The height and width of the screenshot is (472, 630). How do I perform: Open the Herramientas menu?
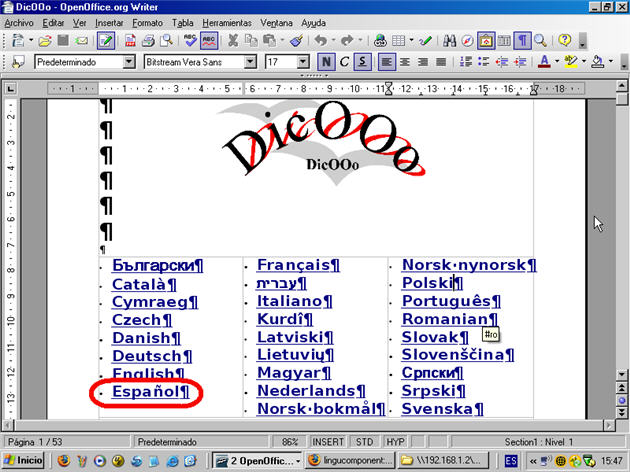pos(226,21)
